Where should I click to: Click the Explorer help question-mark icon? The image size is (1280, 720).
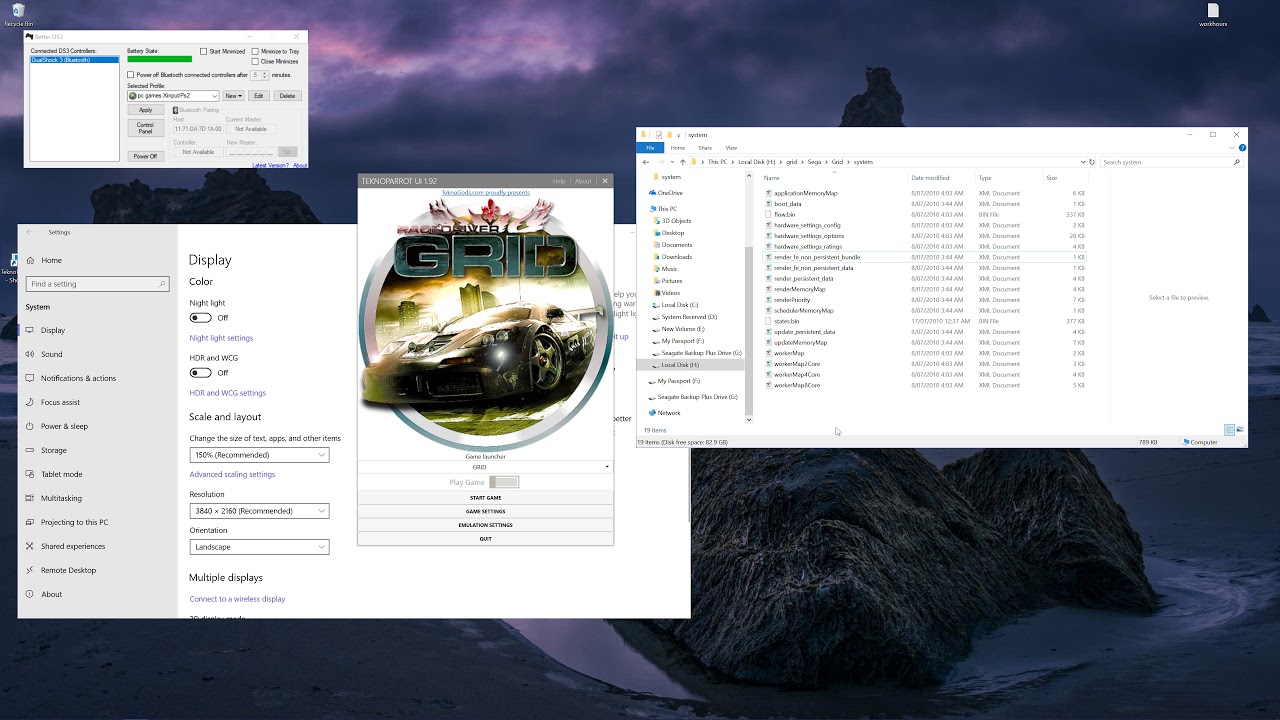point(1242,148)
